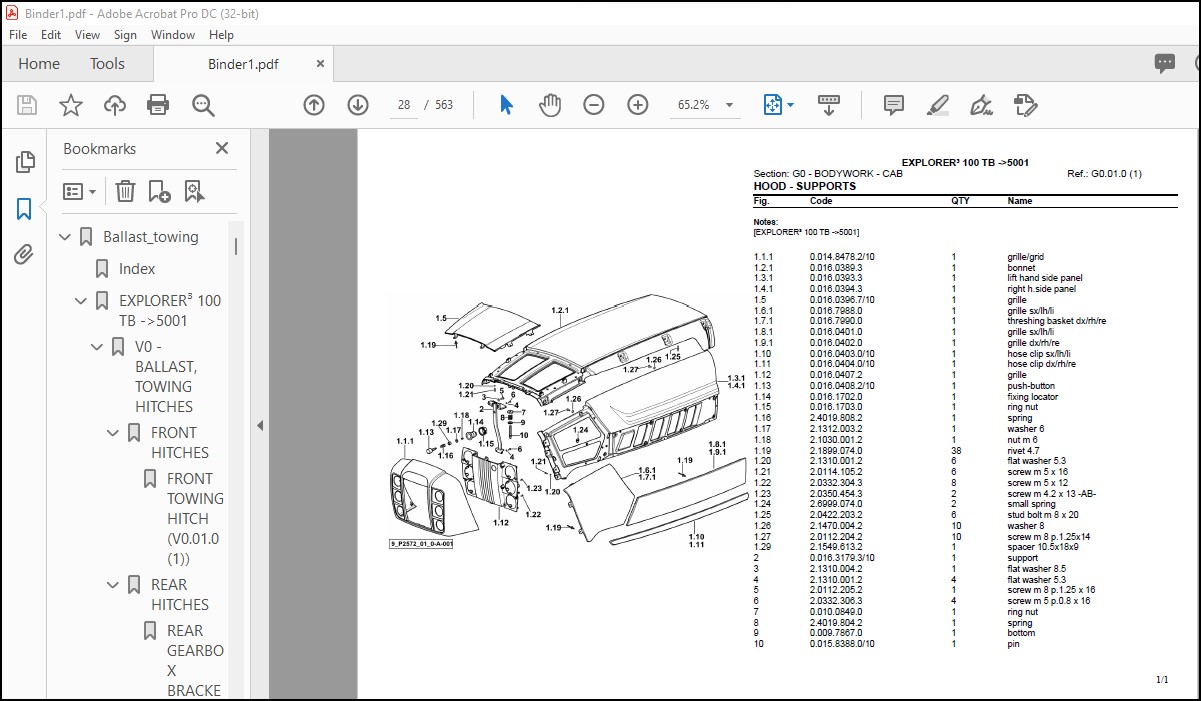Click the bookmarks panel scrollbar
This screenshot has width=1201, height=701.
236,246
